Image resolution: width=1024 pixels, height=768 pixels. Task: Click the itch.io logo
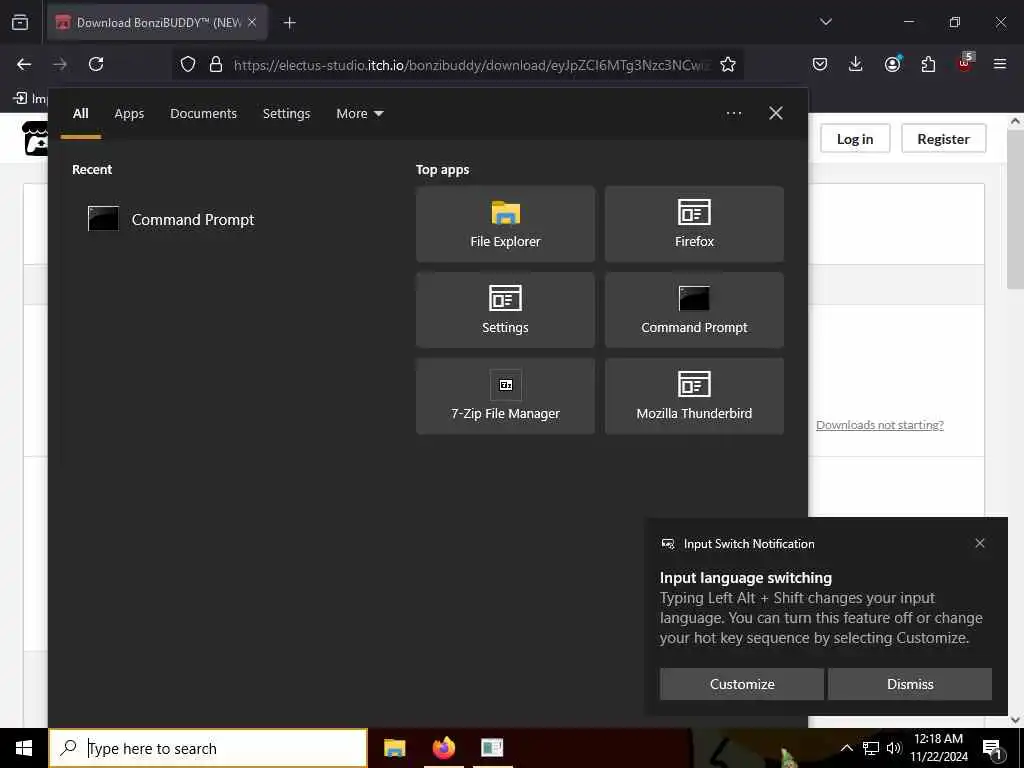(36, 138)
